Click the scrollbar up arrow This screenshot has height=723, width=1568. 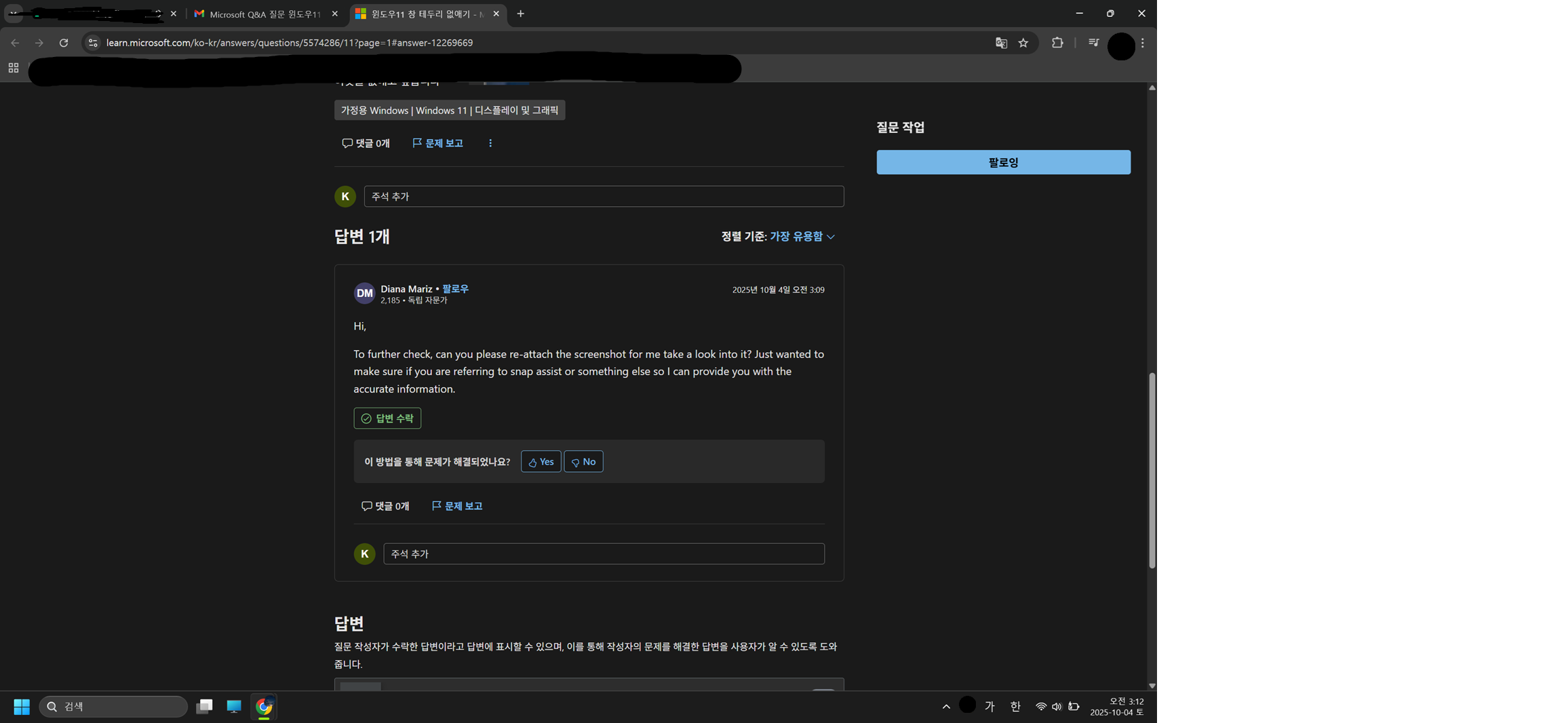[x=1152, y=87]
